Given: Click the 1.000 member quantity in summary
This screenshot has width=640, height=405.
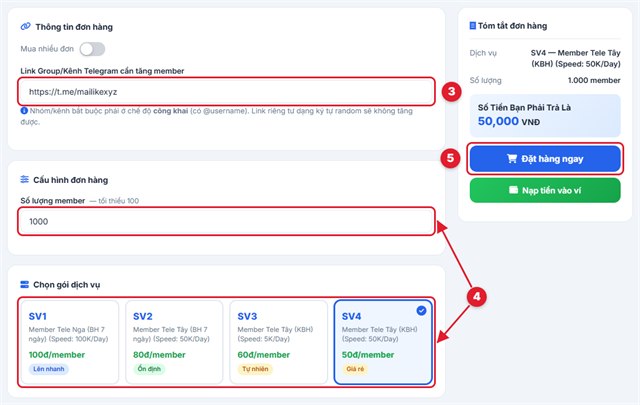Looking at the screenshot, I should [594, 80].
